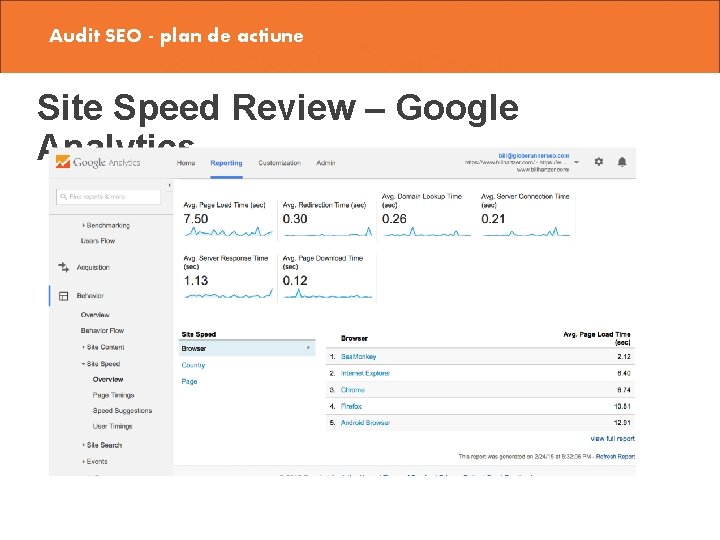Viewport: 720px width, 540px height.
Task: Click the Page Download Time sparkline
Action: pyautogui.click(x=328, y=294)
